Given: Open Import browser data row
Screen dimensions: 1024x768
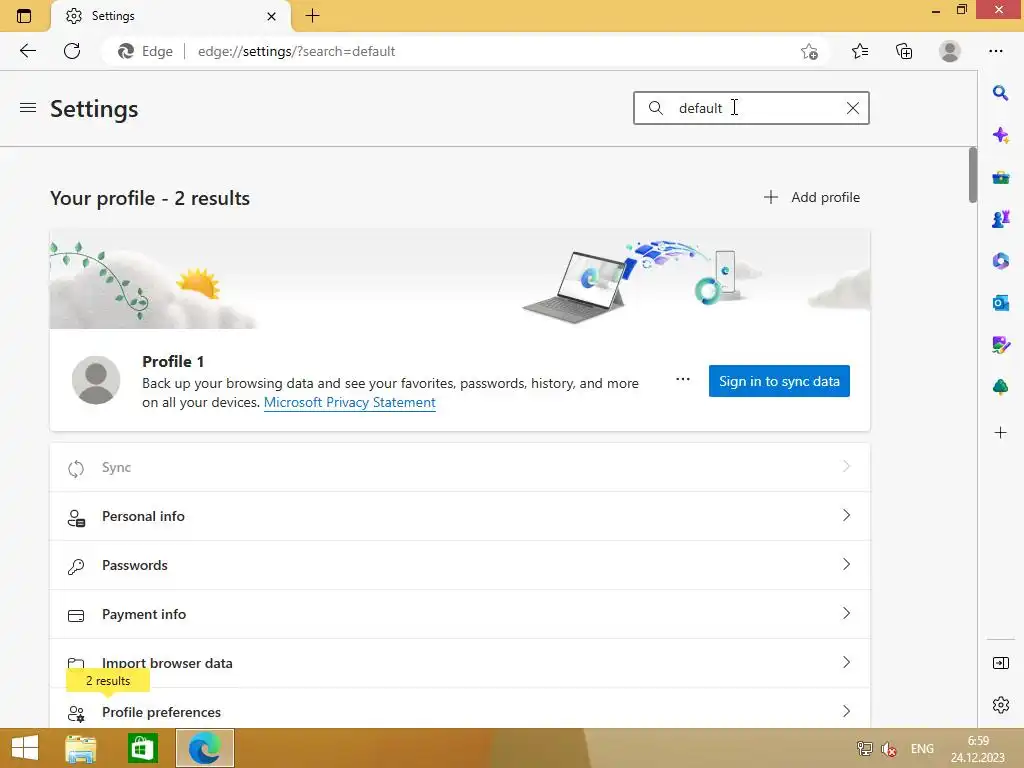Looking at the screenshot, I should (x=460, y=663).
